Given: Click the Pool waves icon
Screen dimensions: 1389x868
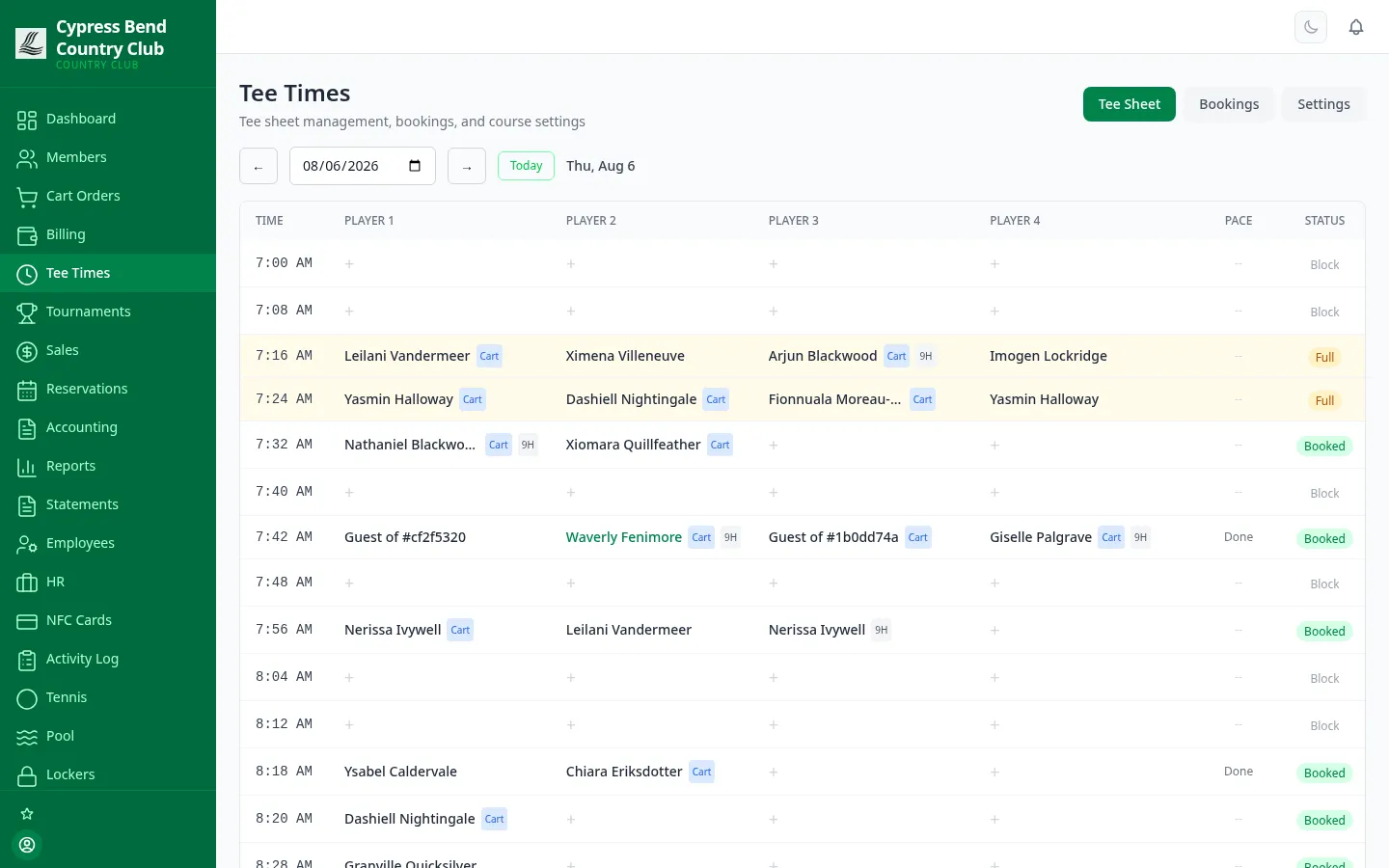Looking at the screenshot, I should [x=27, y=737].
